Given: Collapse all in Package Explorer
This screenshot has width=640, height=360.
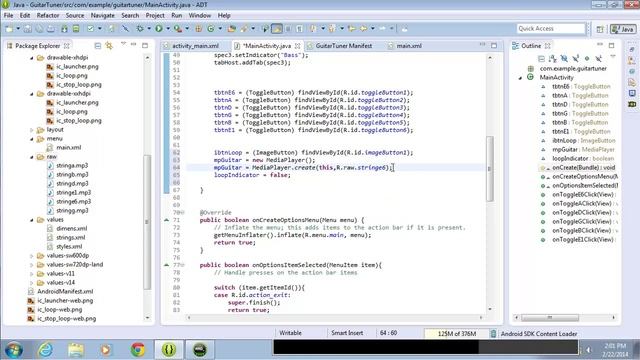Looking at the screenshot, I should tap(98, 46).
